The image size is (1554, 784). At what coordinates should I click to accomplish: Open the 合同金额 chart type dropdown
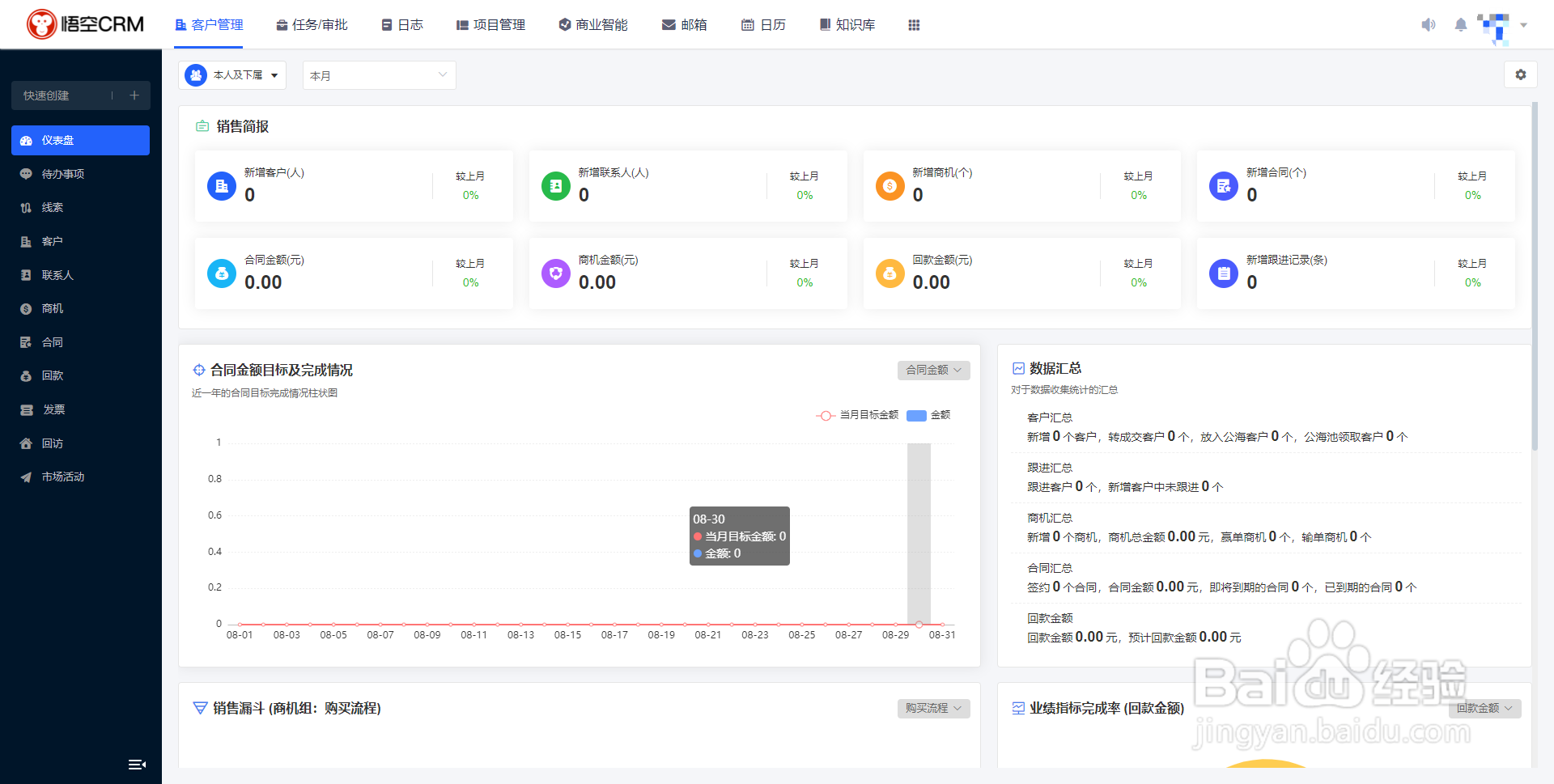click(933, 370)
